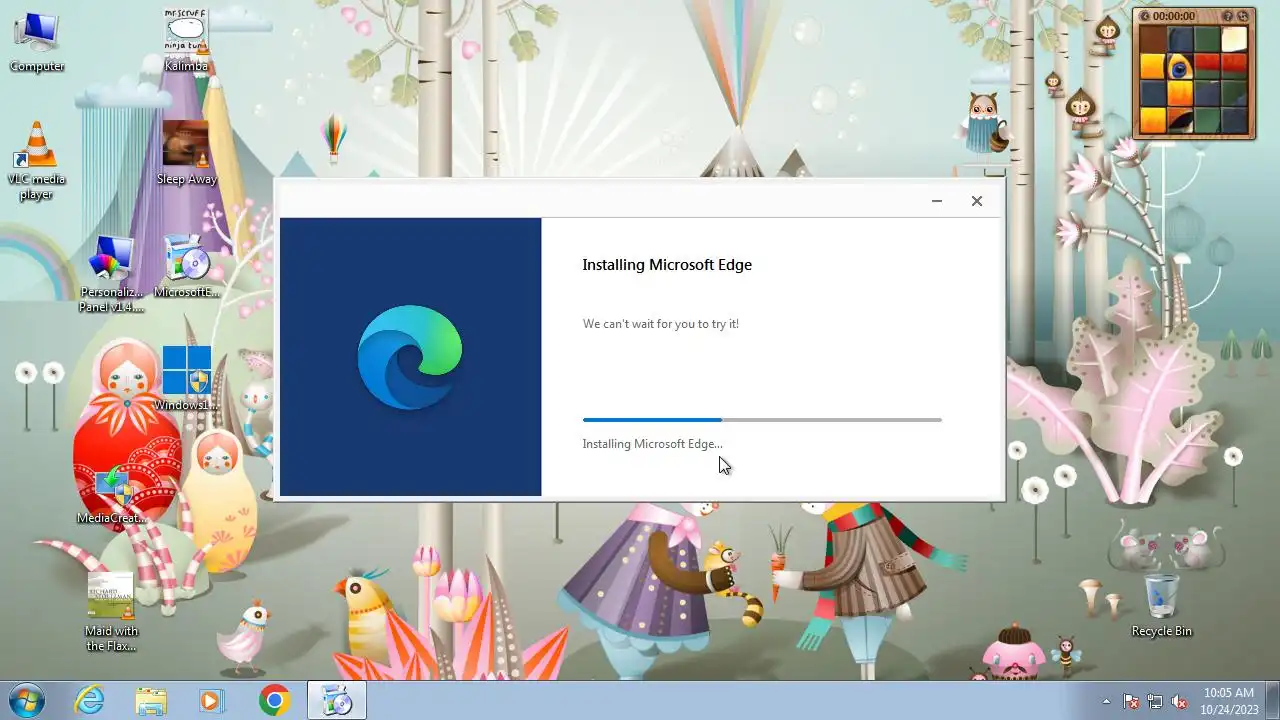Show hidden system tray icons
Image resolution: width=1280 pixels, height=720 pixels.
pos(1106,701)
